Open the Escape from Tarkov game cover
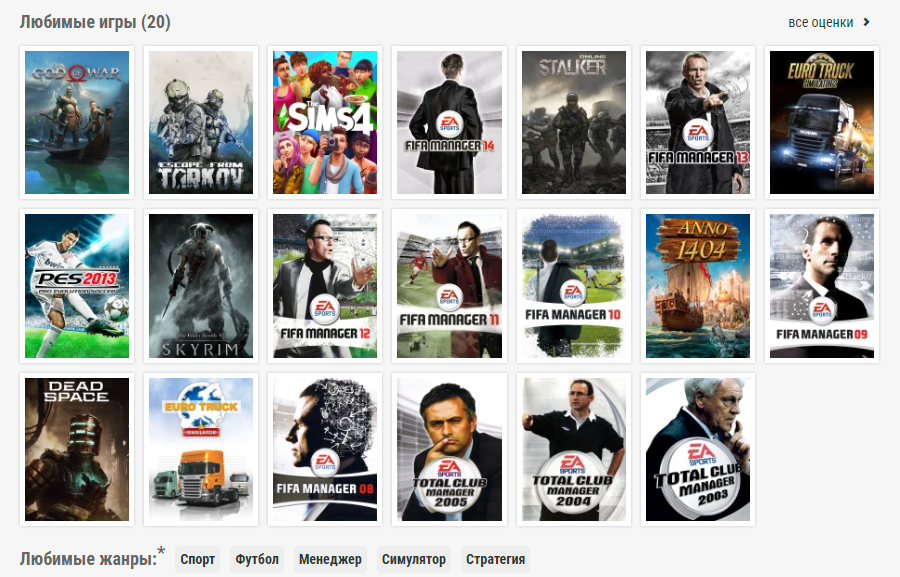This screenshot has height=577, width=900. (201, 122)
